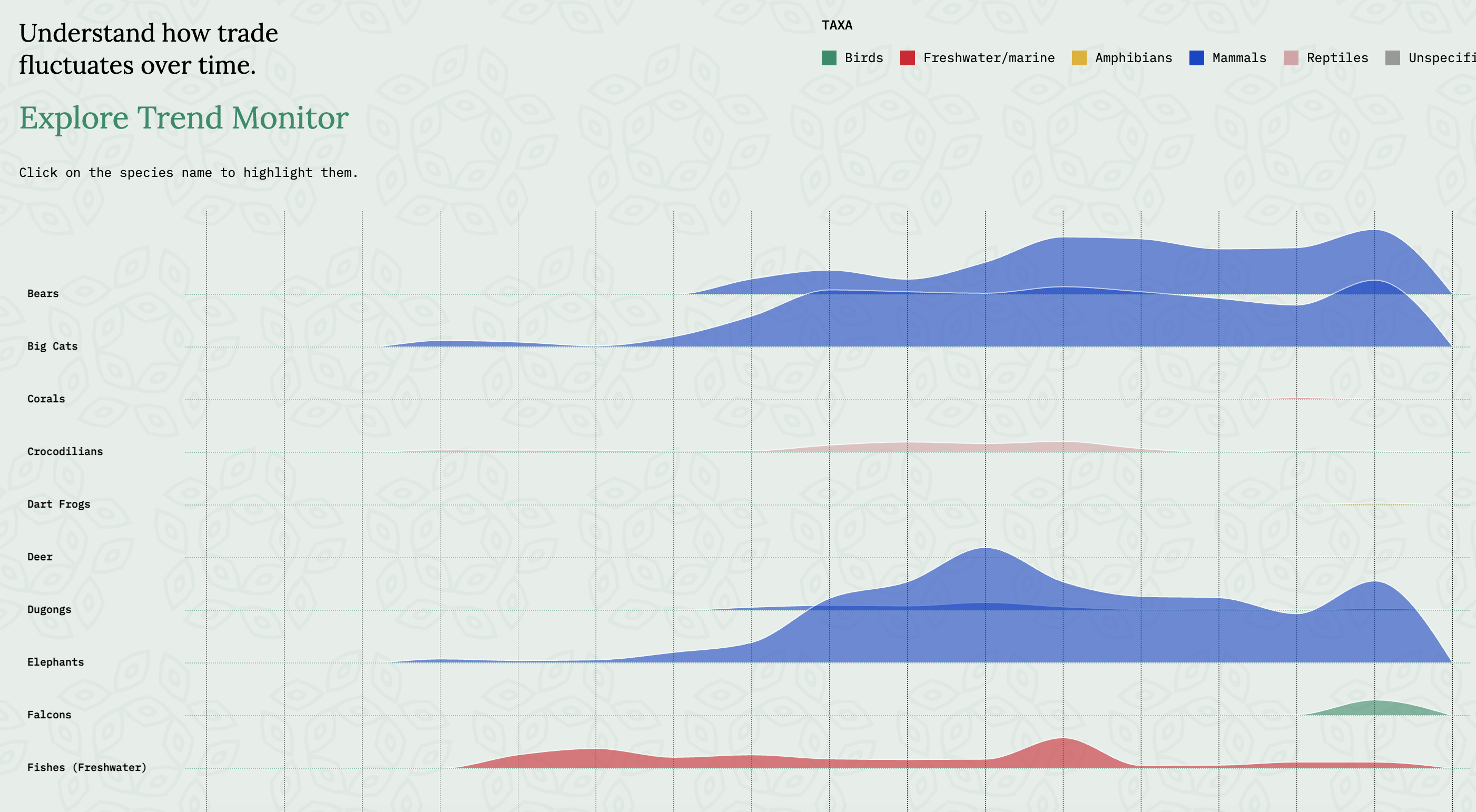Click the Dugongs row label
This screenshot has width=1476, height=812.
pyautogui.click(x=51, y=609)
